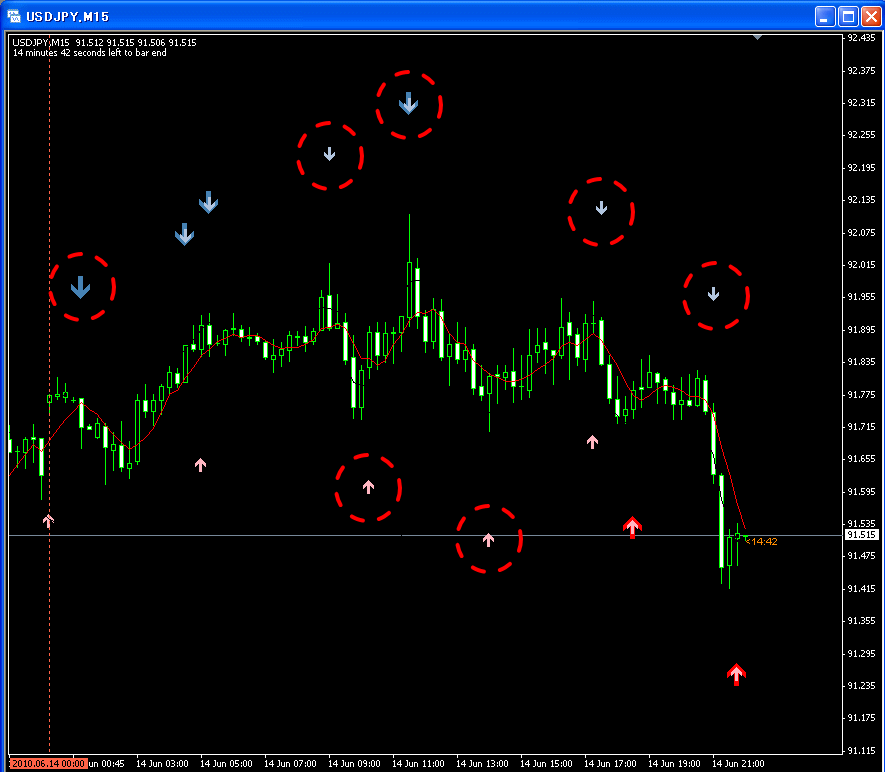Click the orange 14:42 bar timer label
The width and height of the screenshot is (885, 772).
click(764, 542)
